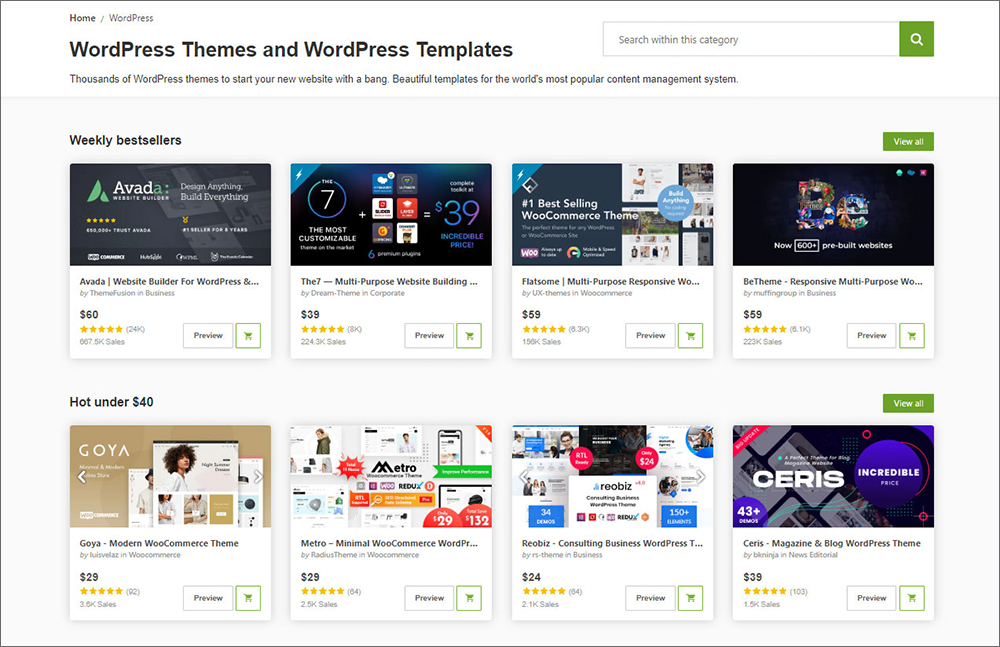Image resolution: width=1000 pixels, height=647 pixels.
Task: Open Corporate category under The7
Action: (387, 294)
